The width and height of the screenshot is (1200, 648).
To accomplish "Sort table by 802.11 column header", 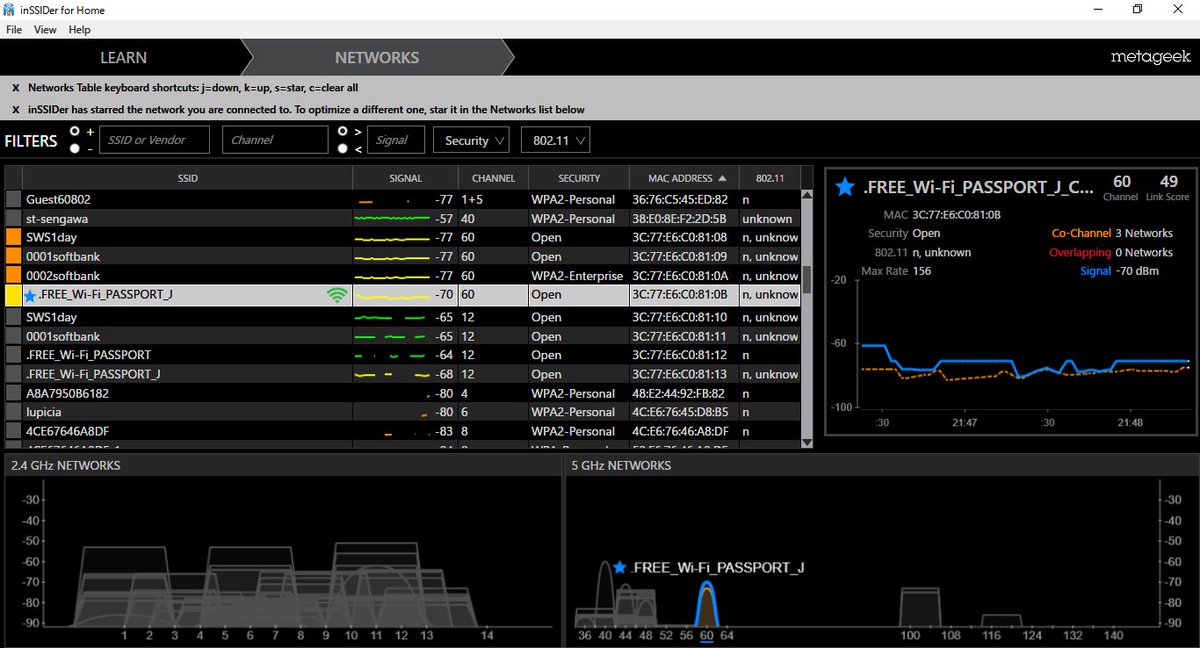I will (x=770, y=178).
